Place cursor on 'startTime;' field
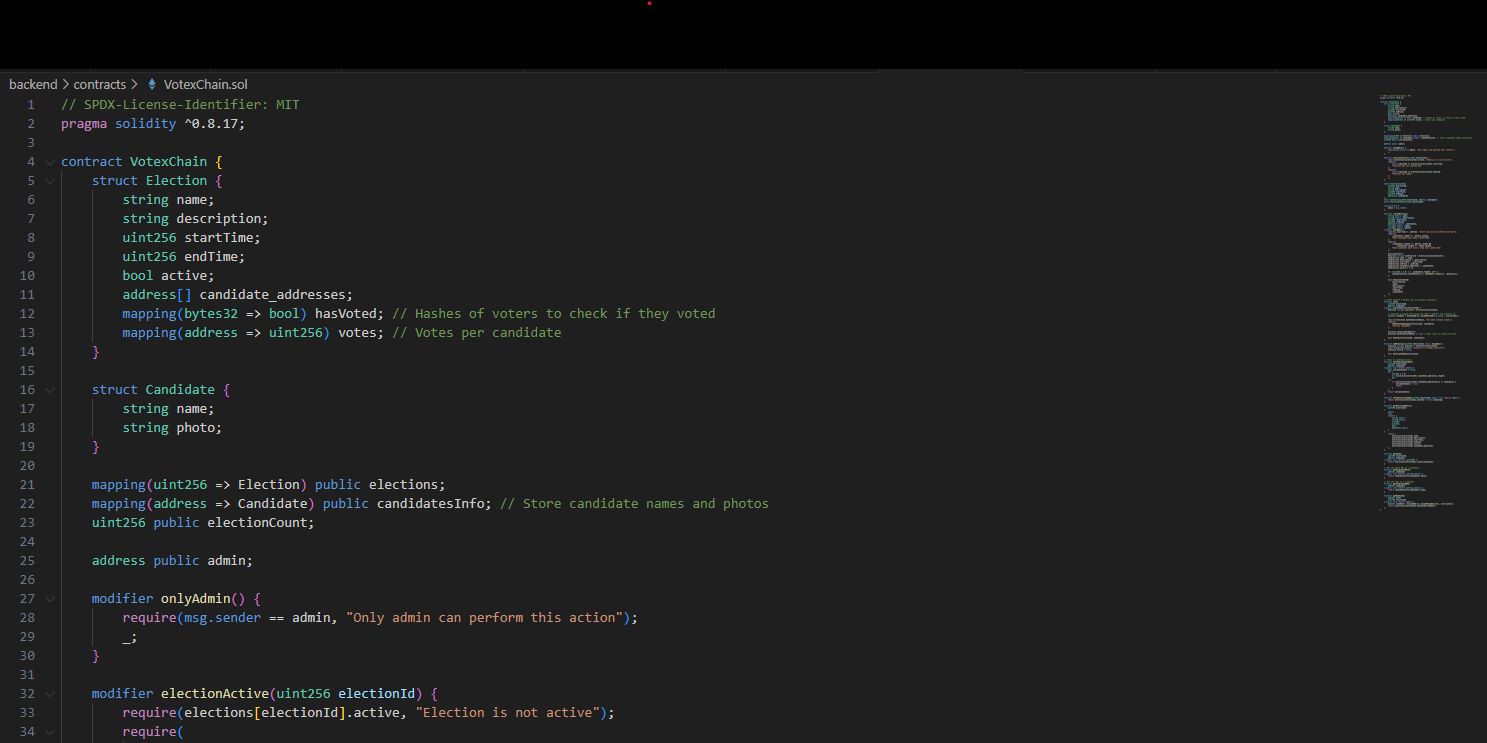 222,238
